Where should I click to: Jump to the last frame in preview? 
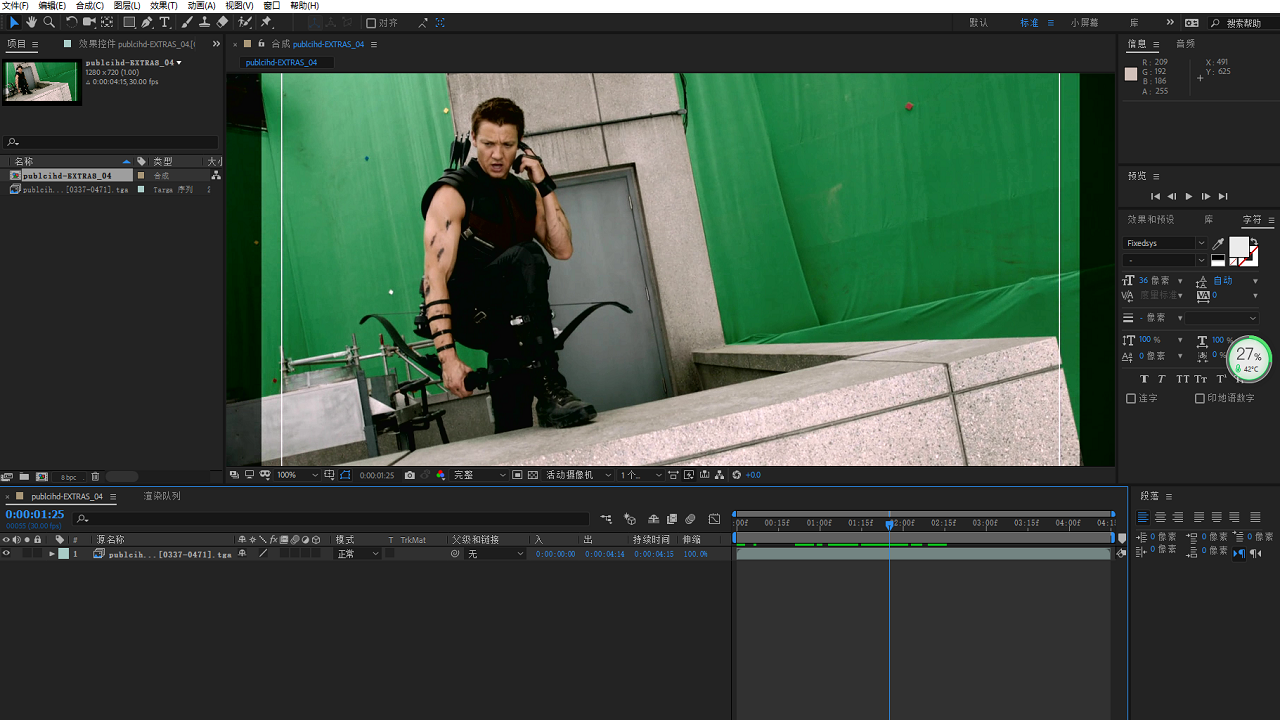pos(1223,196)
